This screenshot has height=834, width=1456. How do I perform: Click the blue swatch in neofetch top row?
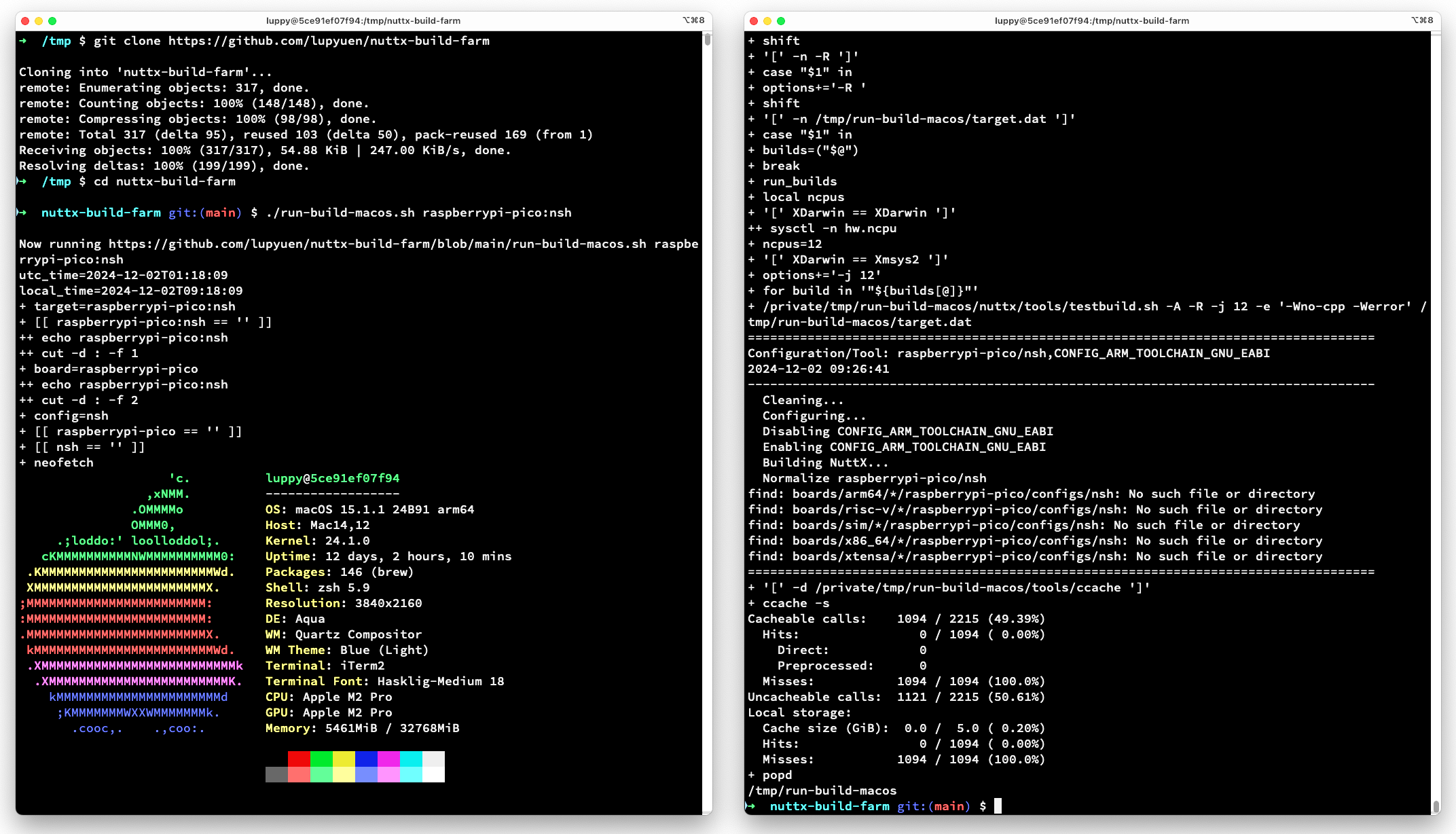click(x=366, y=759)
